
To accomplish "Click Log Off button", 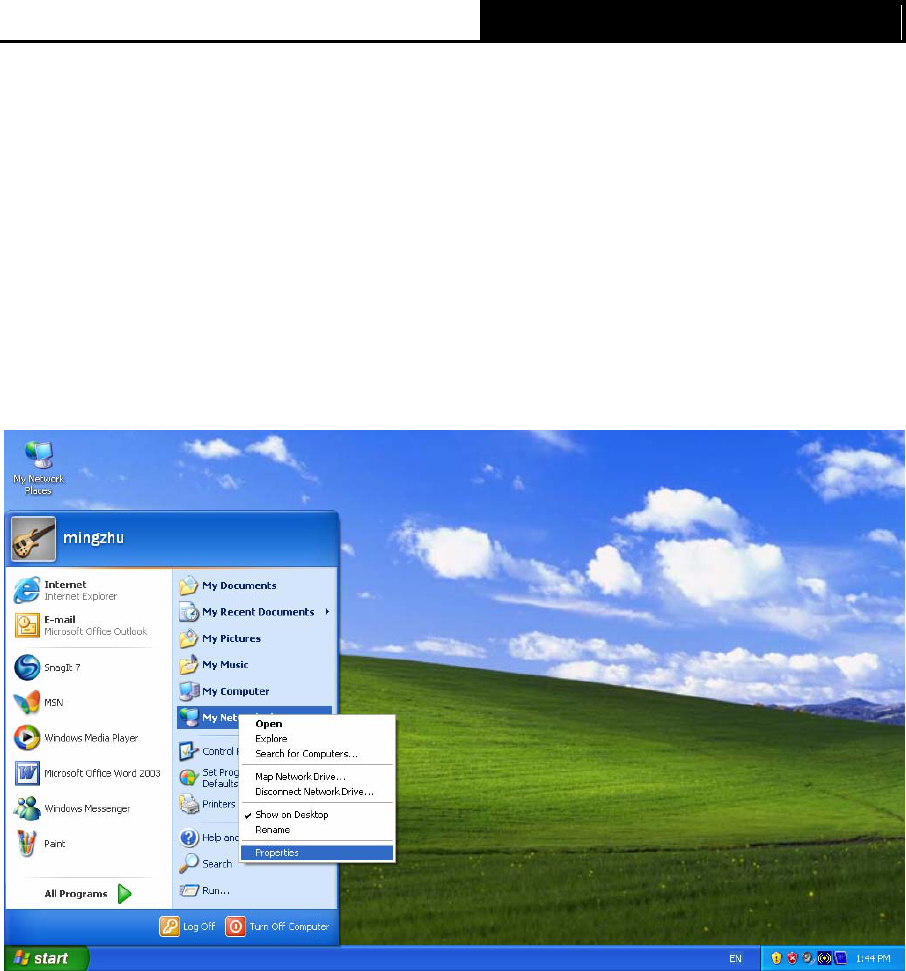I will click(x=187, y=926).
